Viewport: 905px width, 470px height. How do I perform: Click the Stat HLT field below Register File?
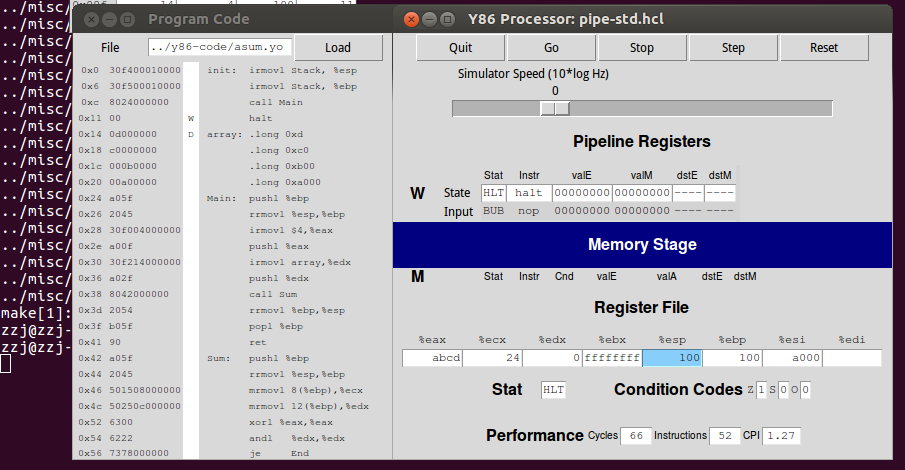553,390
